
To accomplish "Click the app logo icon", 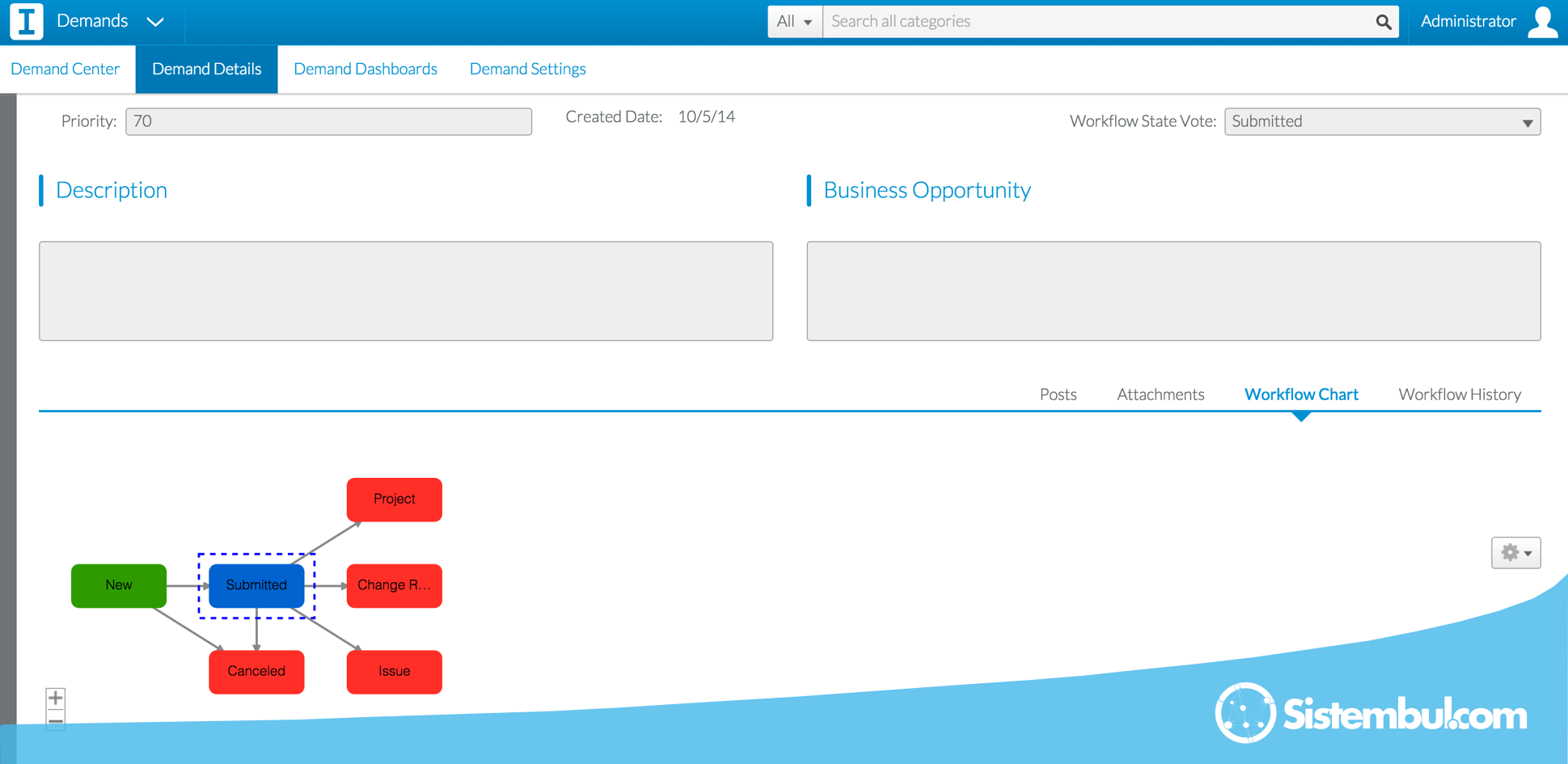I will pos(26,22).
